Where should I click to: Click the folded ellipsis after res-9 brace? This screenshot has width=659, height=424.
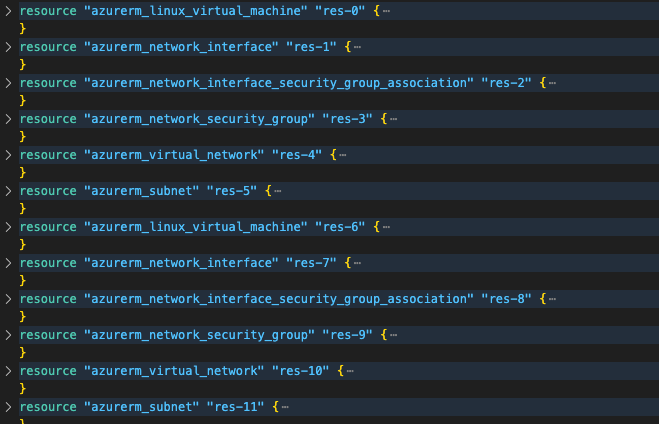pyautogui.click(x=393, y=336)
